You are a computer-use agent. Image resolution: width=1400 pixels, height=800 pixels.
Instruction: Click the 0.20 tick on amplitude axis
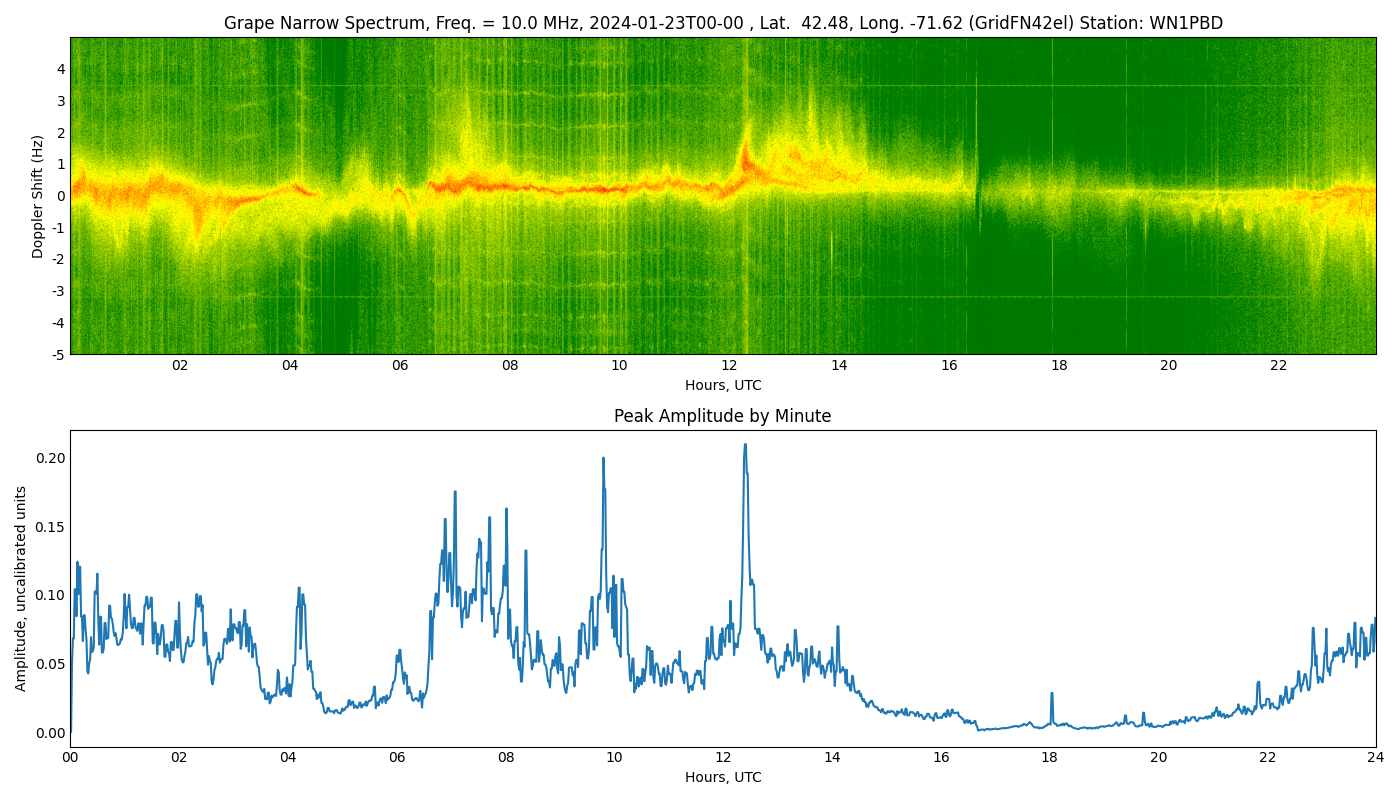50,458
